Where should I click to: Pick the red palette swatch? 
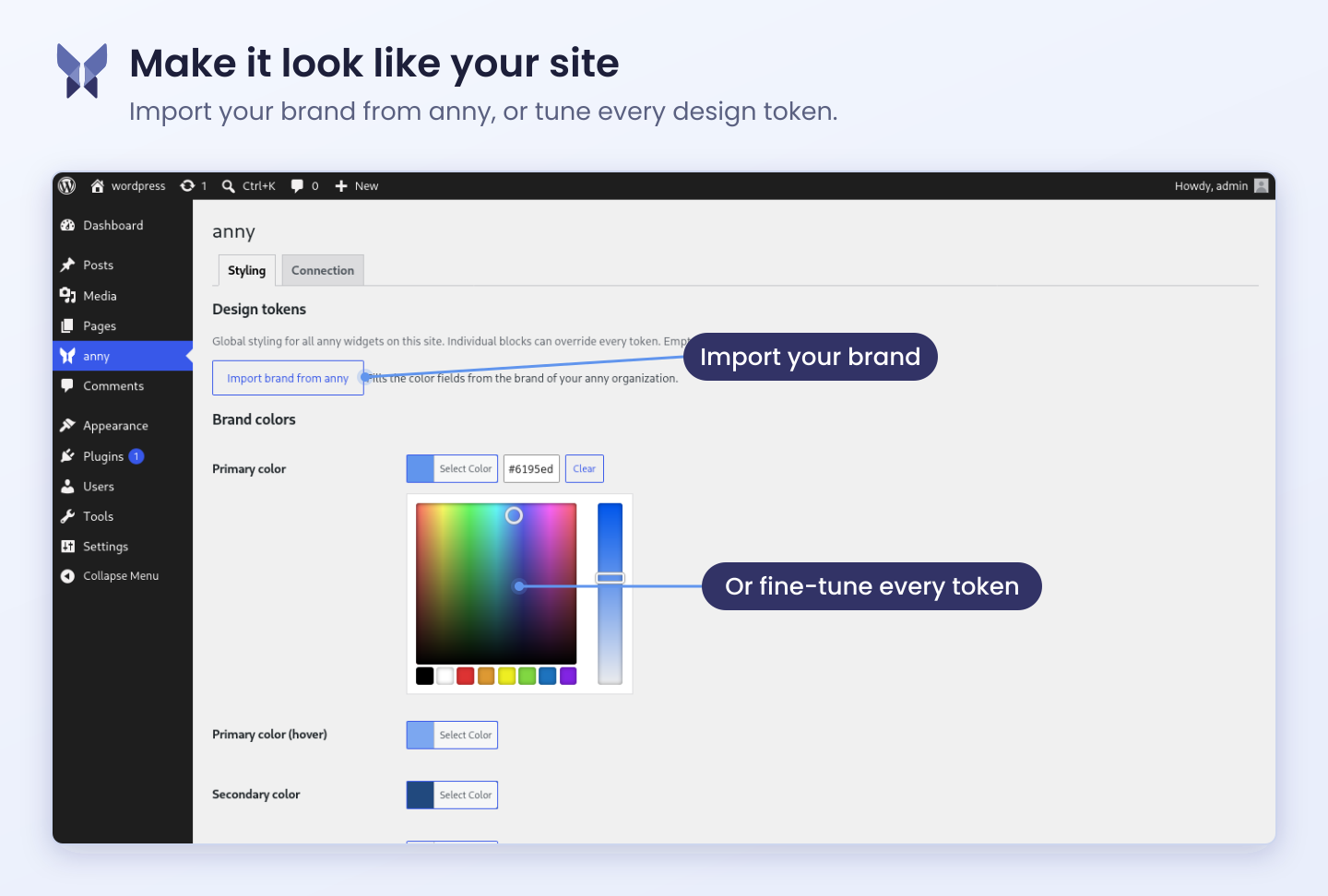(466, 676)
